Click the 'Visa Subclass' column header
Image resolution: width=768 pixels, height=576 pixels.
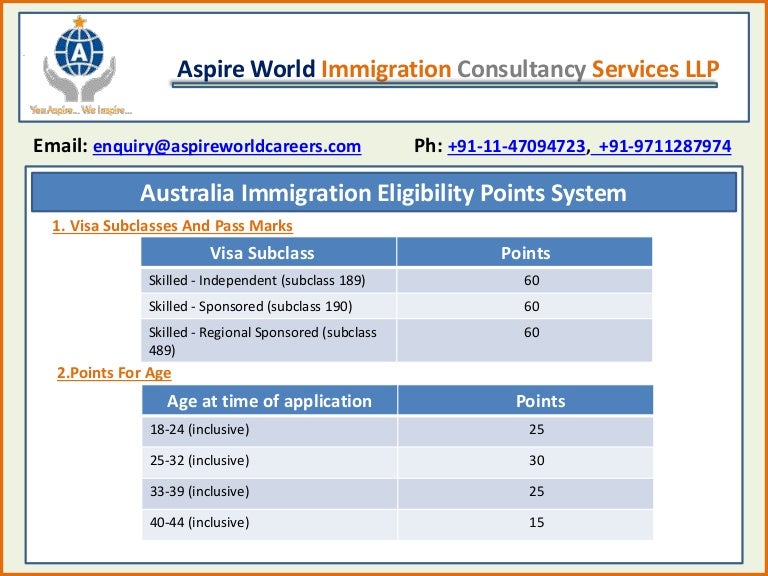pyautogui.click(x=268, y=252)
